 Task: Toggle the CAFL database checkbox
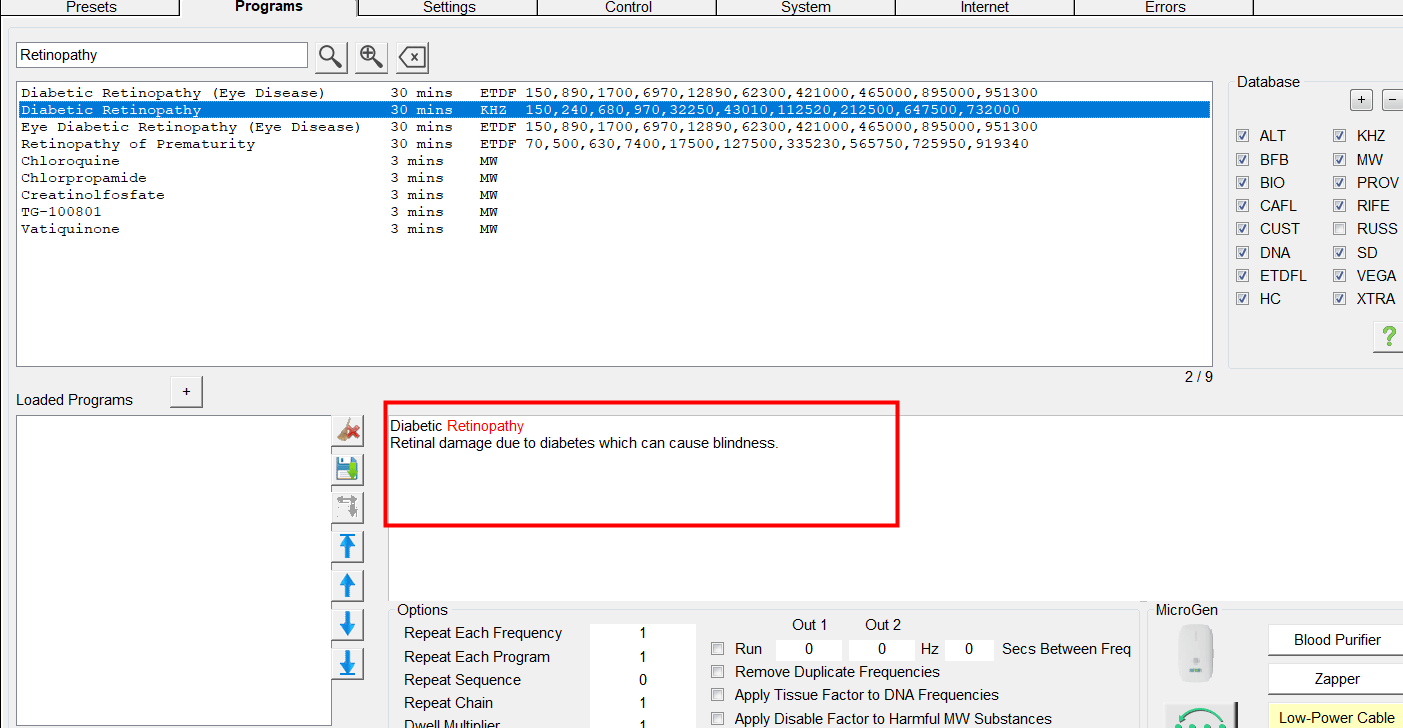1243,206
